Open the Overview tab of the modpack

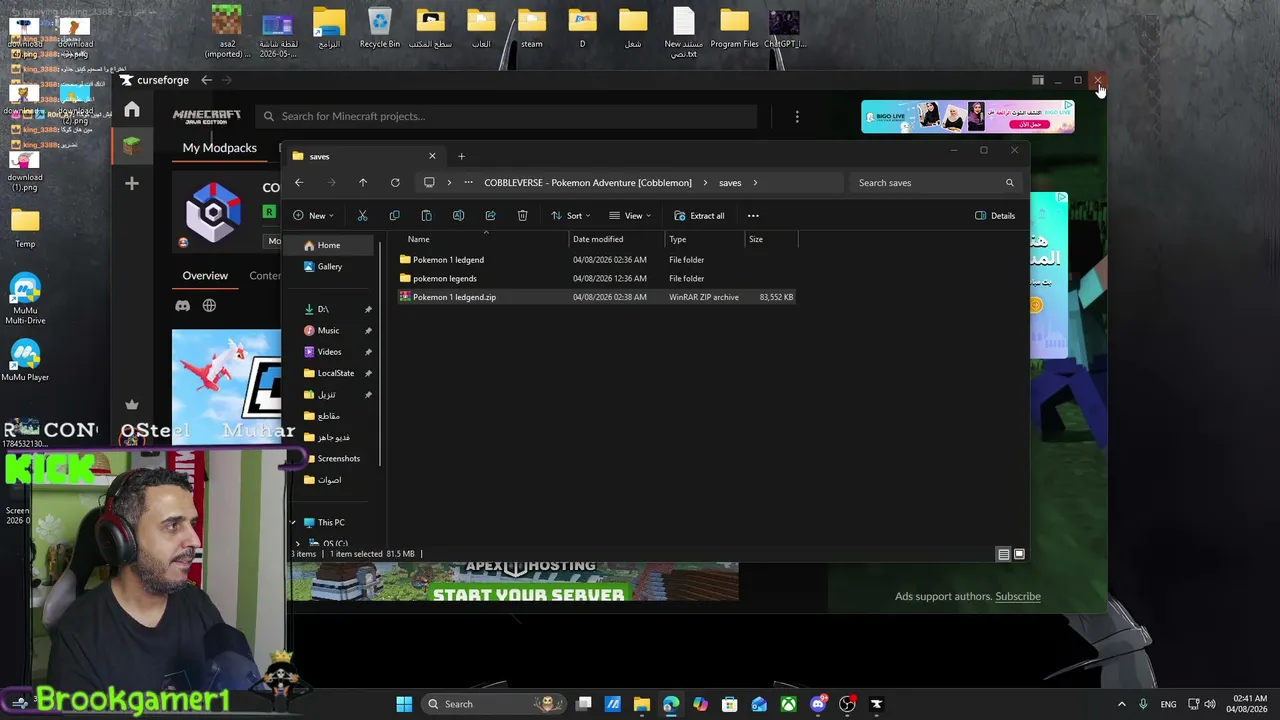tap(205, 276)
